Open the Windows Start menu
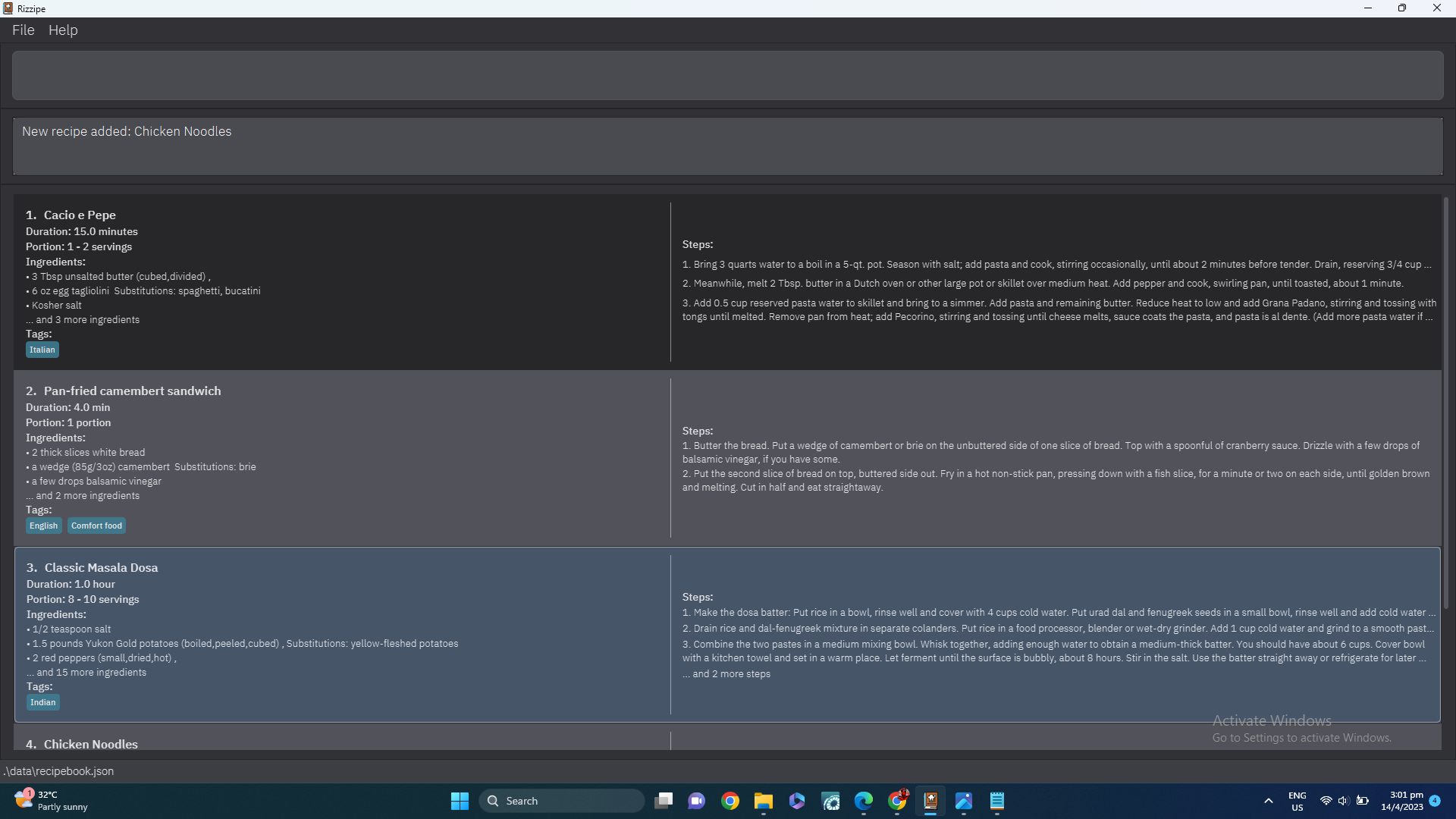Viewport: 1456px width, 819px height. 460,801
